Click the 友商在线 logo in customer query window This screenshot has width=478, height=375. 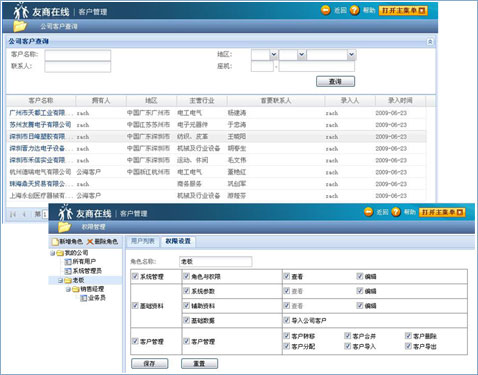click(42, 11)
